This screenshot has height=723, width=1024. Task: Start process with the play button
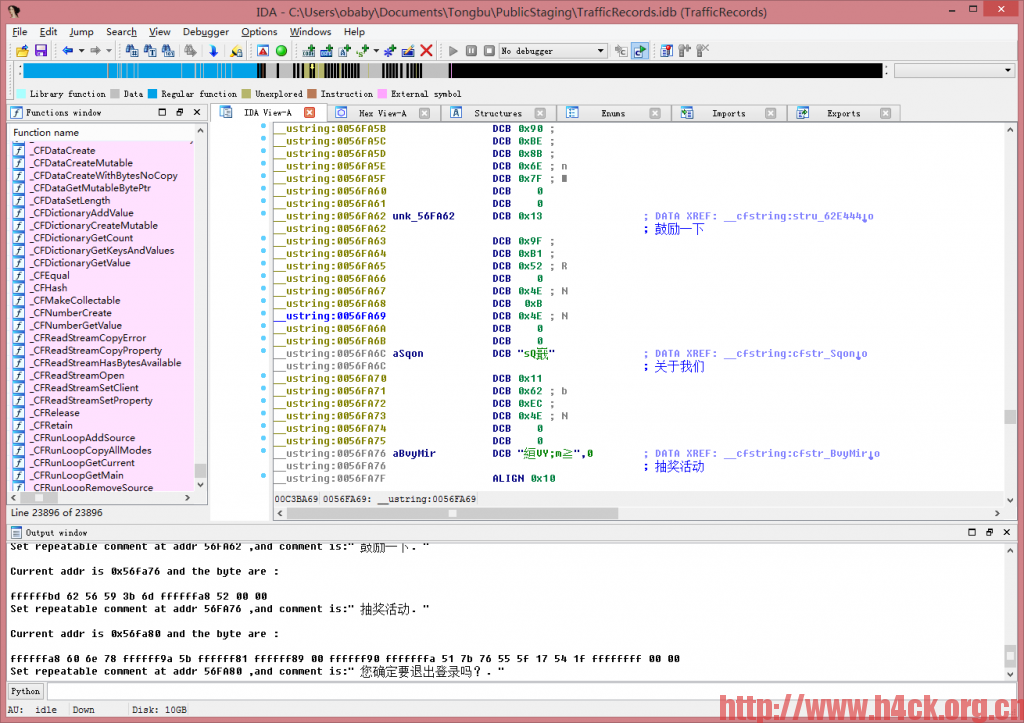click(453, 51)
